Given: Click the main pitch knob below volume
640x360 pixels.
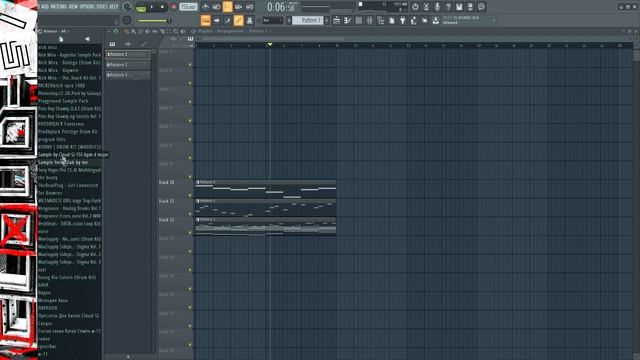Looking at the screenshot, I should [x=127, y=20].
